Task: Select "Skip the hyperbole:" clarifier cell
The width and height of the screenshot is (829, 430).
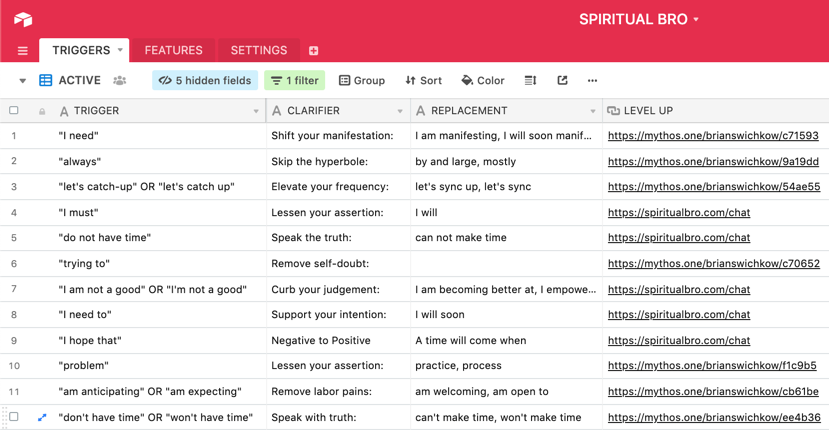Action: tap(338, 162)
